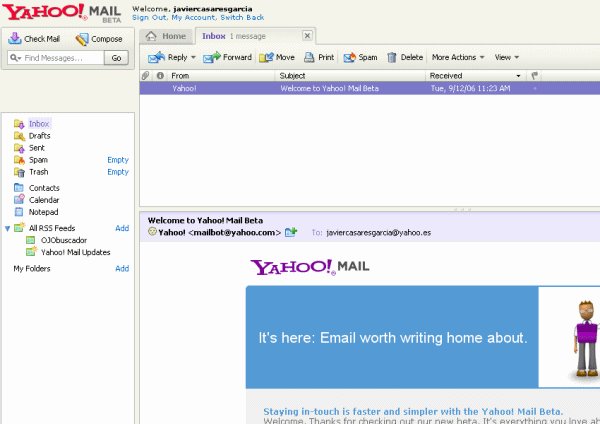Image resolution: width=600 pixels, height=424 pixels.
Task: Click the Received column sort arrow
Action: [518, 76]
